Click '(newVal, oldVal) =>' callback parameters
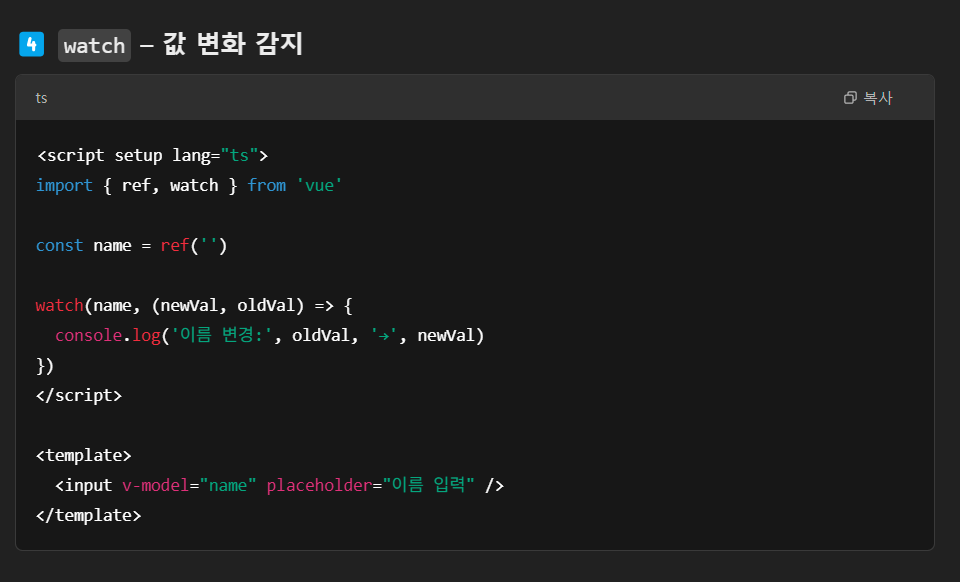 pyautogui.click(x=242, y=305)
